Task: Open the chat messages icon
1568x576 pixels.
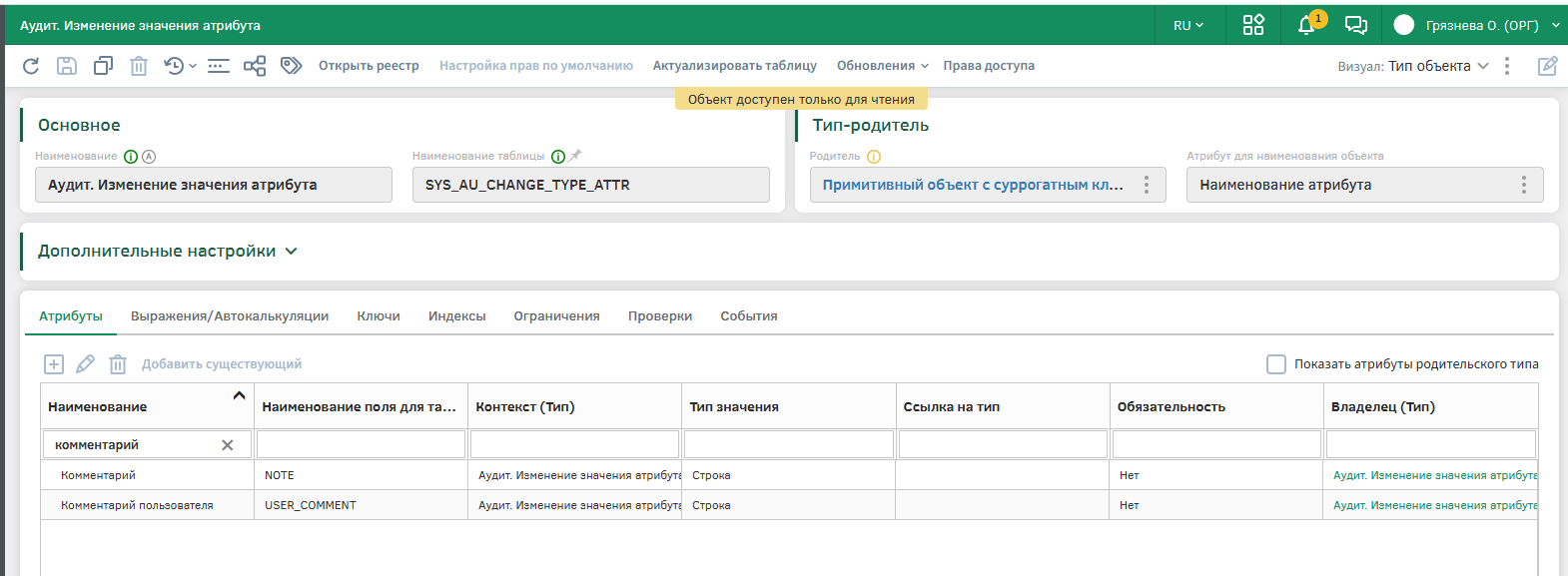Action: tap(1355, 25)
